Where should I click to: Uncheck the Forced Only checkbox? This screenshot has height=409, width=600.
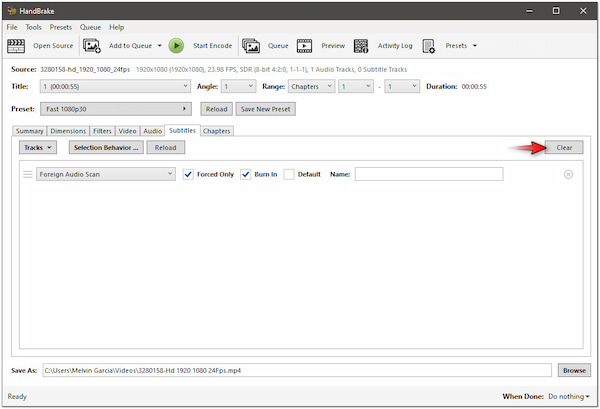click(188, 174)
